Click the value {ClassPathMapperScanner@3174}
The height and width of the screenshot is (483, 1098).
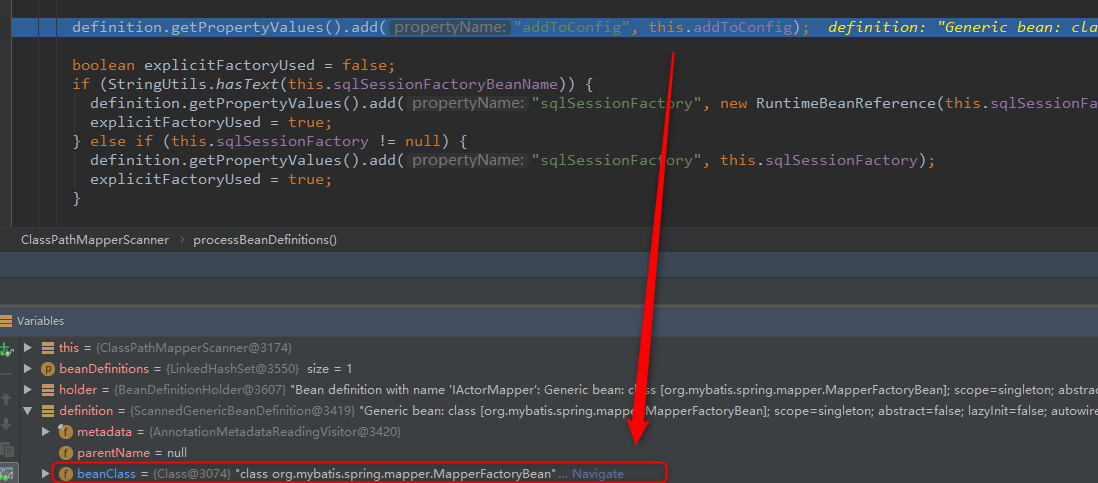[x=194, y=347]
